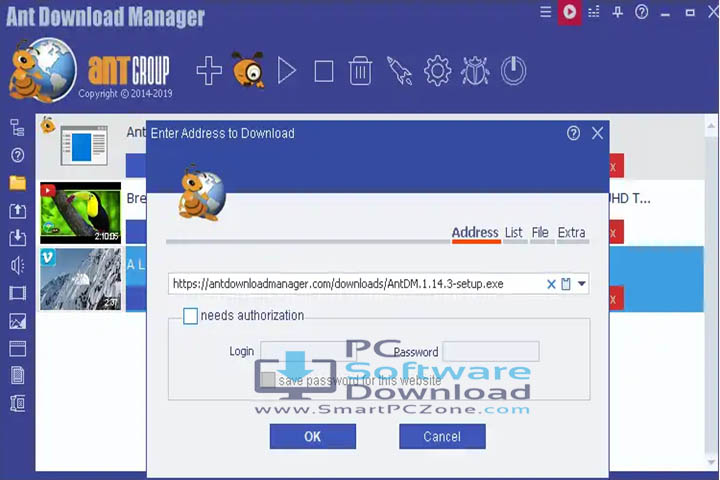Click the bug report icon
The width and height of the screenshot is (720, 480).
click(475, 71)
